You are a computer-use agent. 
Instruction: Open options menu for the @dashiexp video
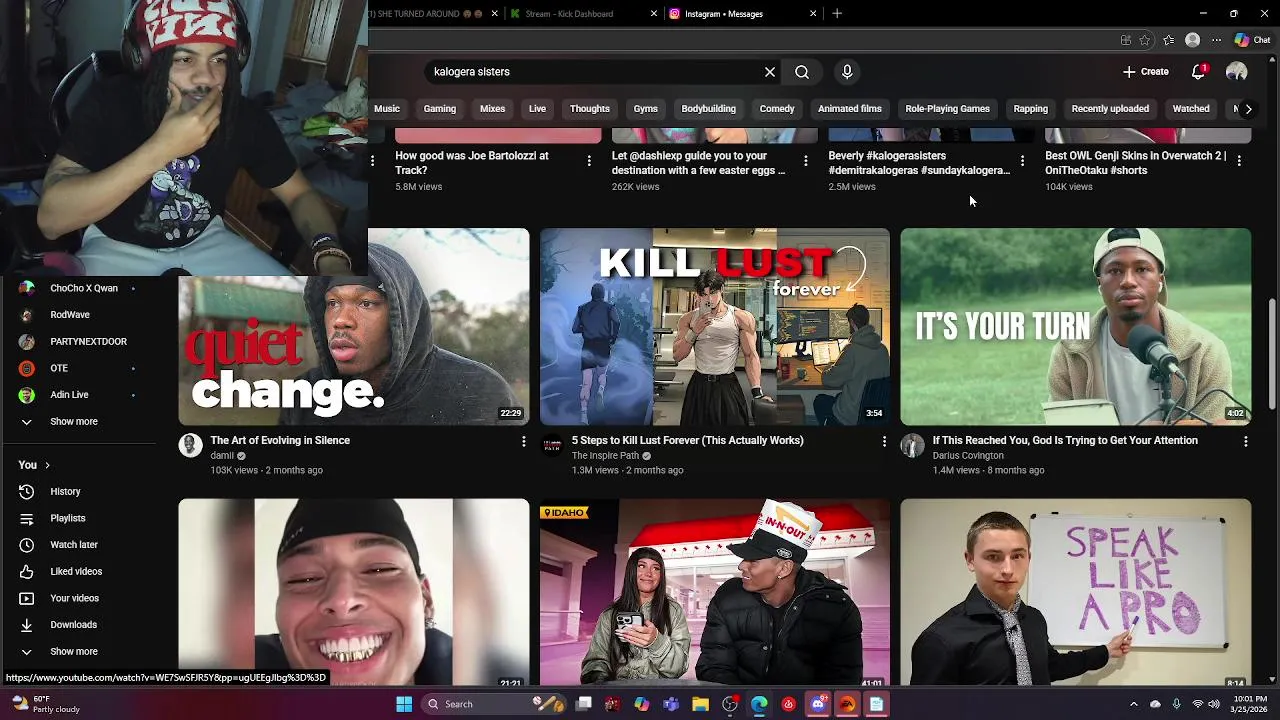point(806,160)
